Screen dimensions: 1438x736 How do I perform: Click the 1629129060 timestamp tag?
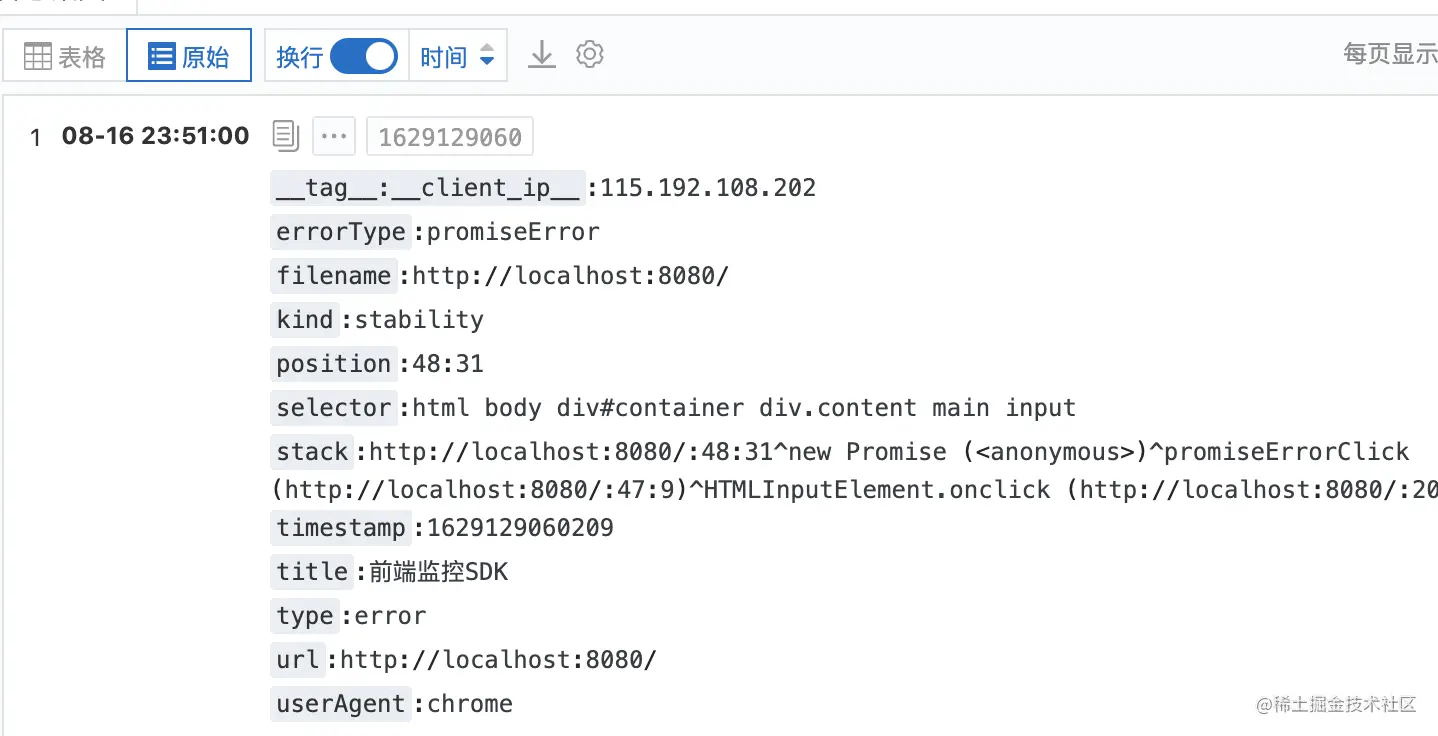[450, 137]
